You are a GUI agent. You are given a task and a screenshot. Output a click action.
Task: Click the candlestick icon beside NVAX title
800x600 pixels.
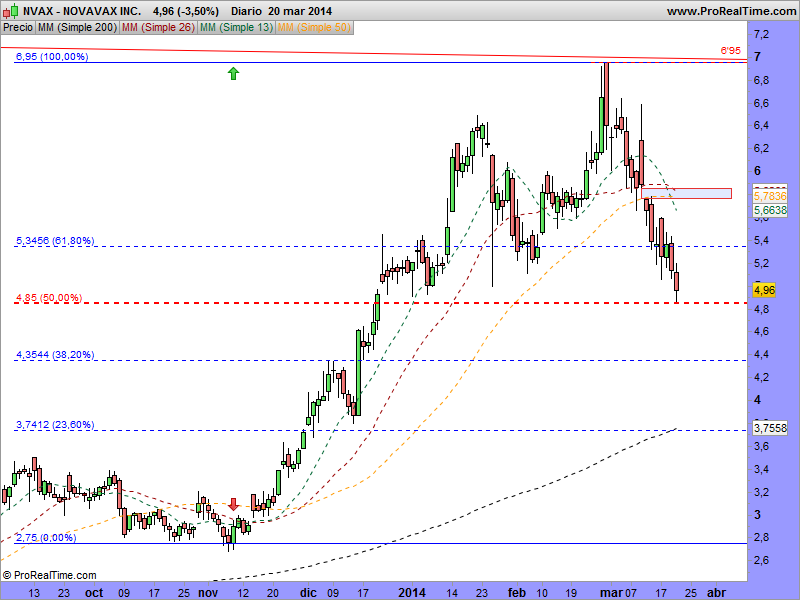(x=11, y=10)
